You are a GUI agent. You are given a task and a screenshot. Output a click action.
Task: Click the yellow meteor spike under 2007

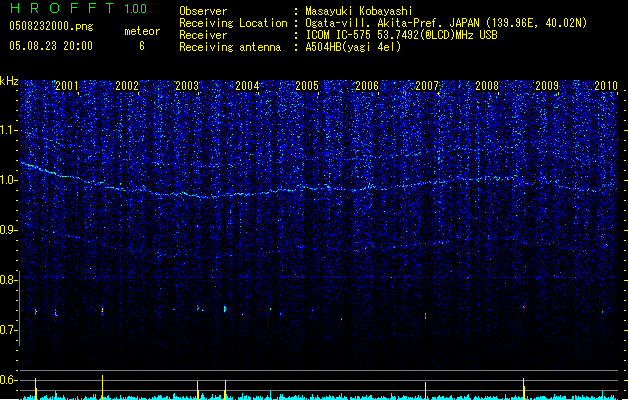point(426,390)
